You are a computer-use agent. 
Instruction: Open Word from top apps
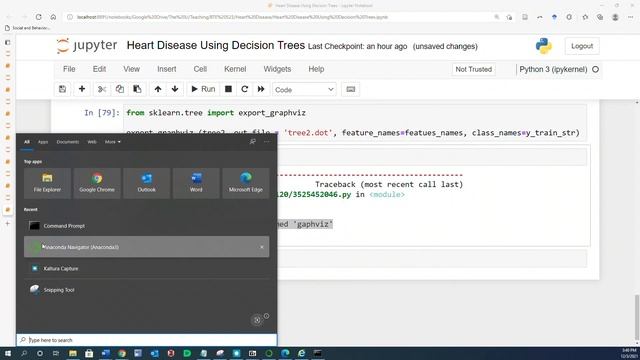point(196,183)
